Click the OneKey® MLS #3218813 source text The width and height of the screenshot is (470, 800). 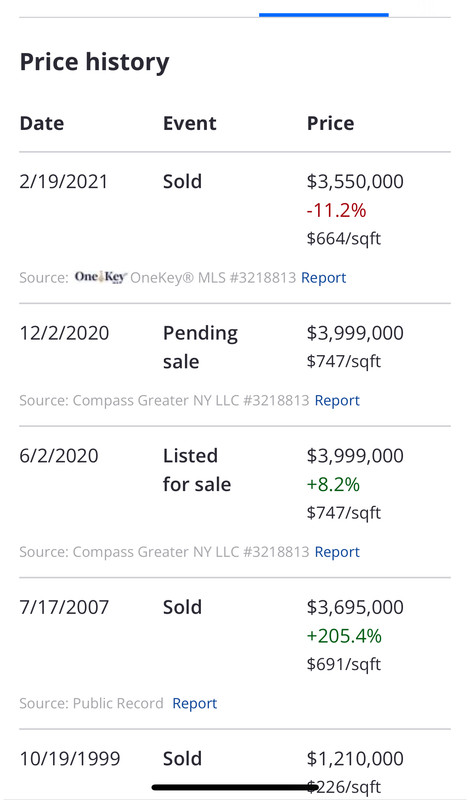click(213, 278)
